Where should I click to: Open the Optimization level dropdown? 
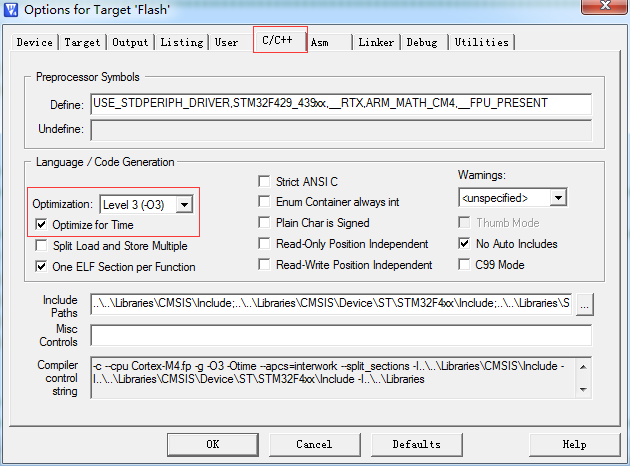pyautogui.click(x=184, y=204)
